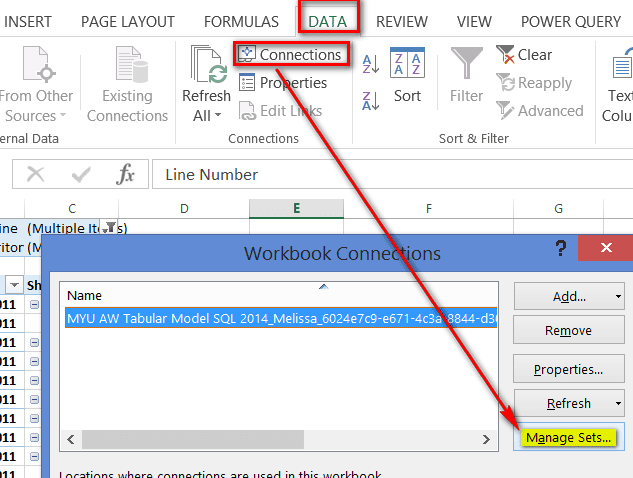This screenshot has height=478, width=633.
Task: Click Refresh All icon
Action: pos(207,65)
